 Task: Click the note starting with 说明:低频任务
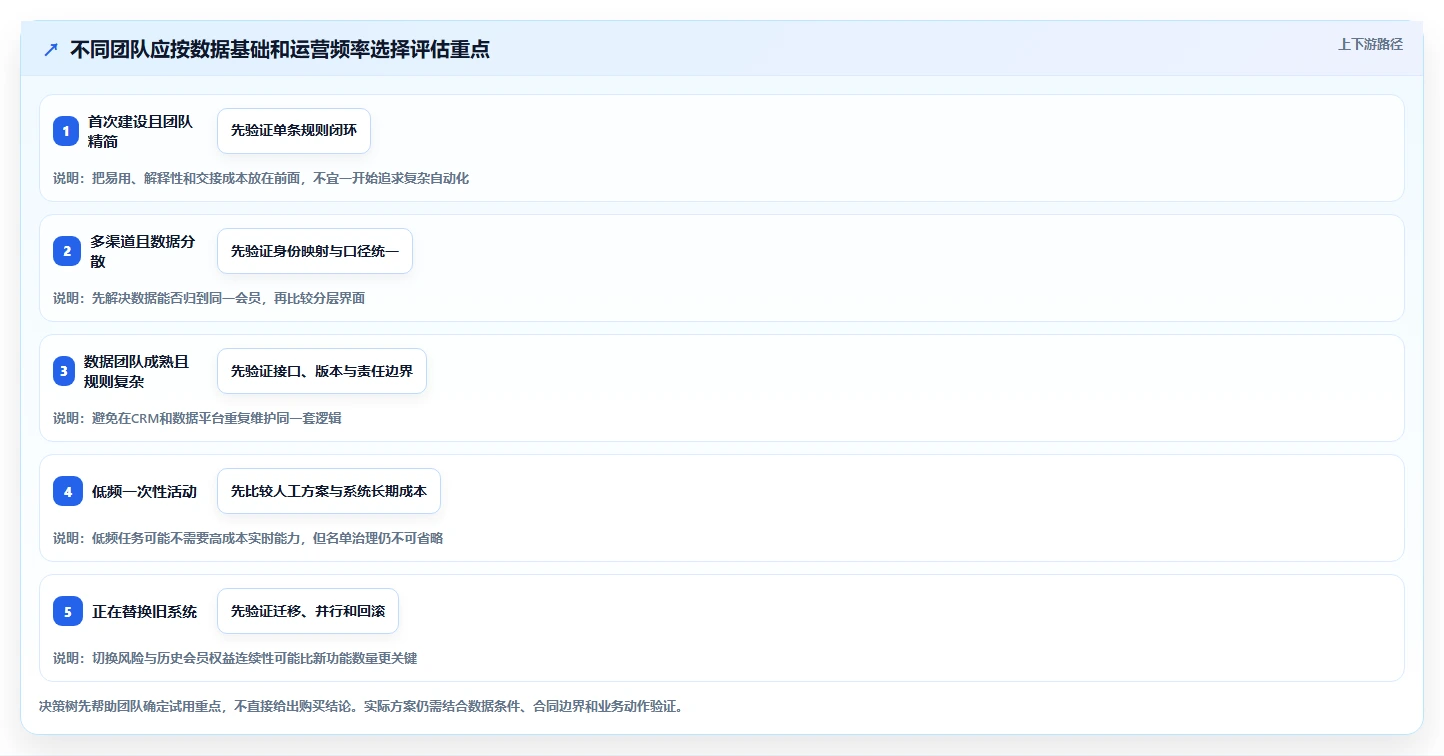pos(248,538)
